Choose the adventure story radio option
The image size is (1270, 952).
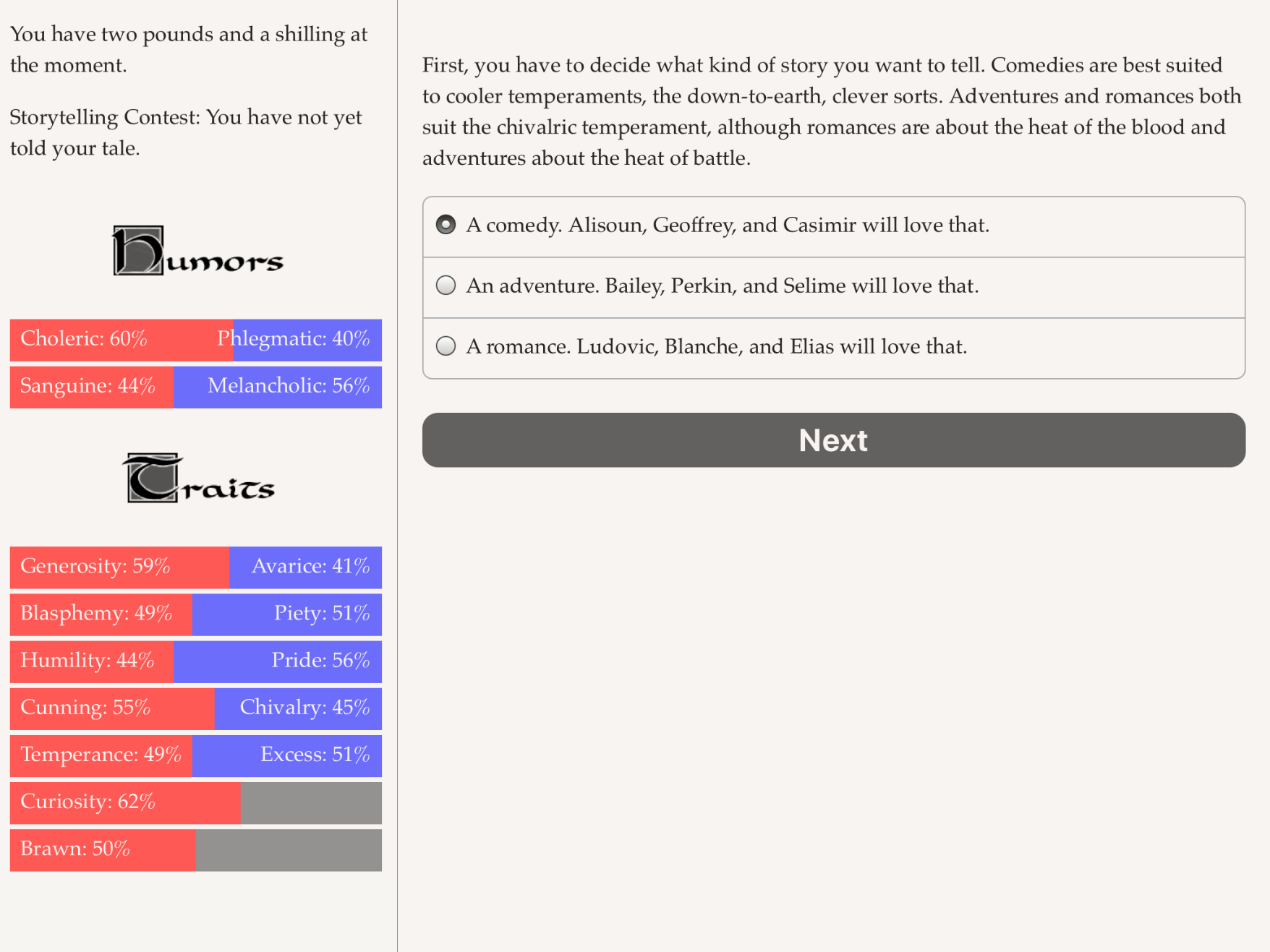446,286
